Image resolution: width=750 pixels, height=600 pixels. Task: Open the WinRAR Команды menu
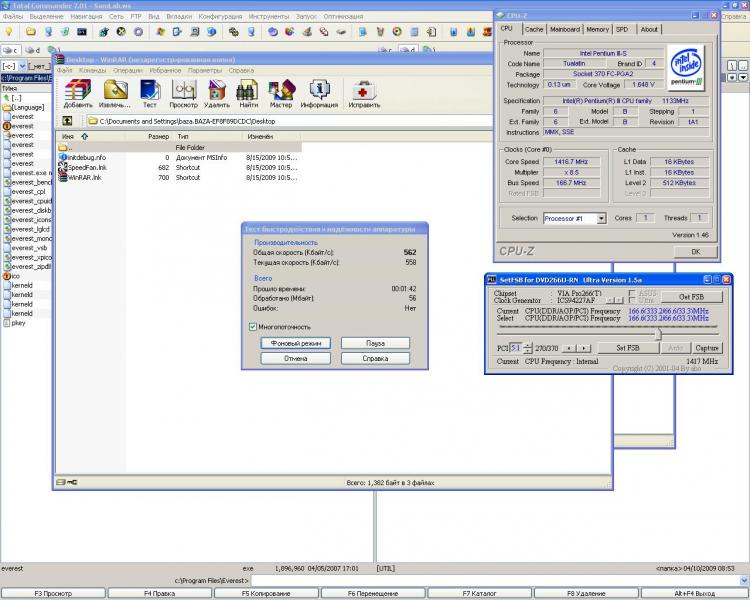click(93, 70)
